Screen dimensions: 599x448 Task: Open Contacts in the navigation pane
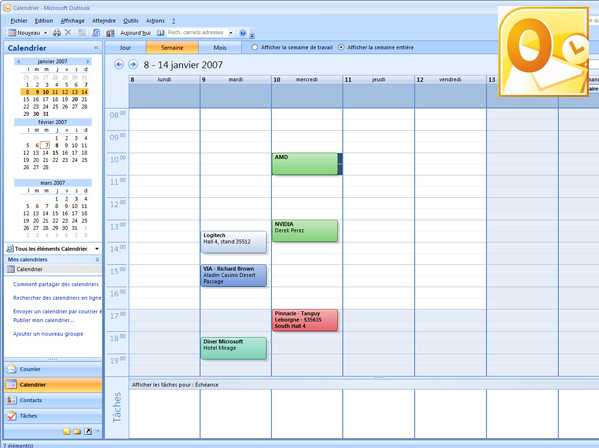[x=53, y=400]
